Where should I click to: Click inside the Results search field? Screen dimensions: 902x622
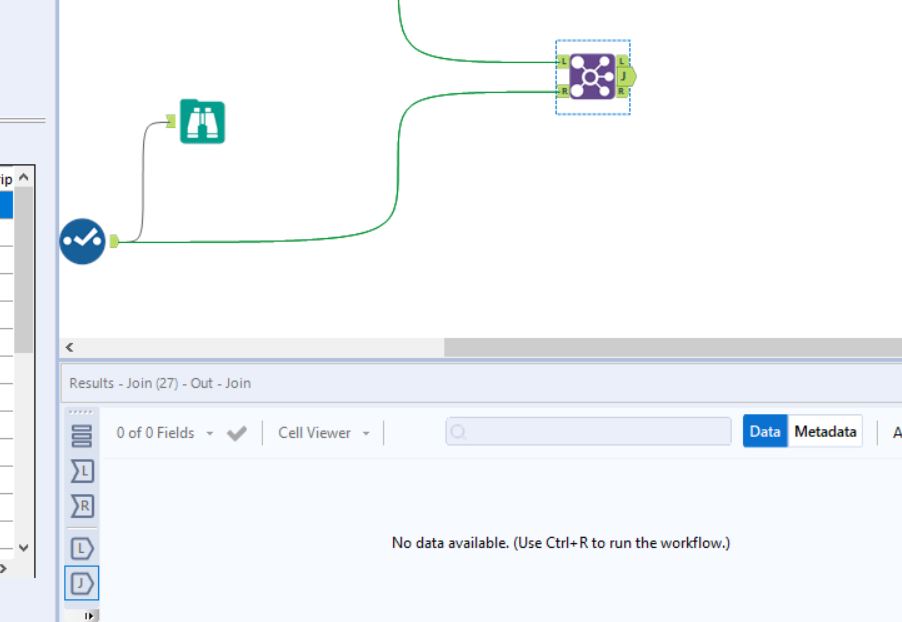[588, 431]
